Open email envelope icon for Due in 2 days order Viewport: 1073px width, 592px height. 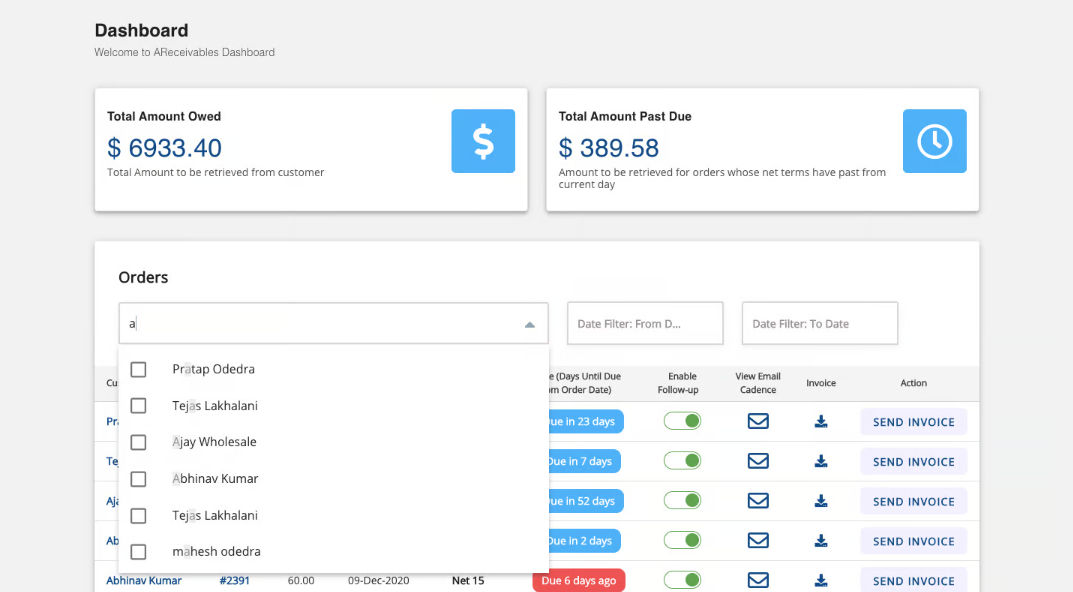758,541
